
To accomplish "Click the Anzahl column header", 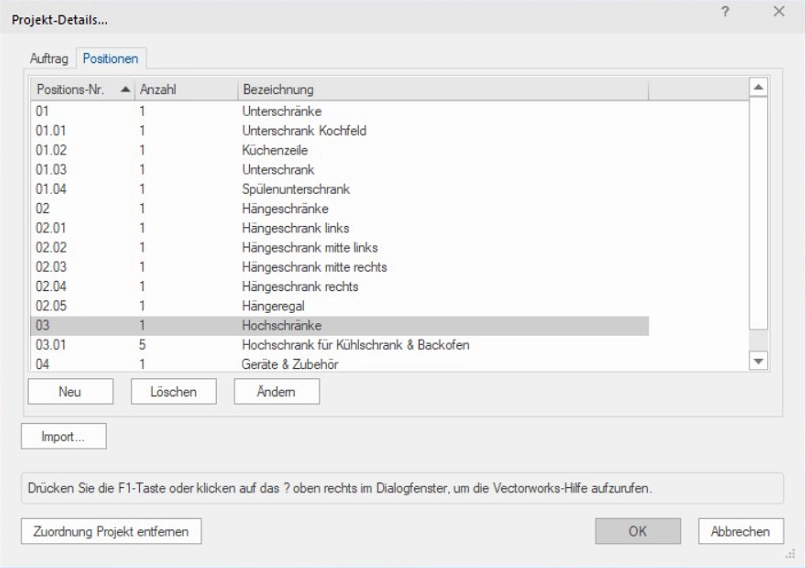I will [x=185, y=90].
